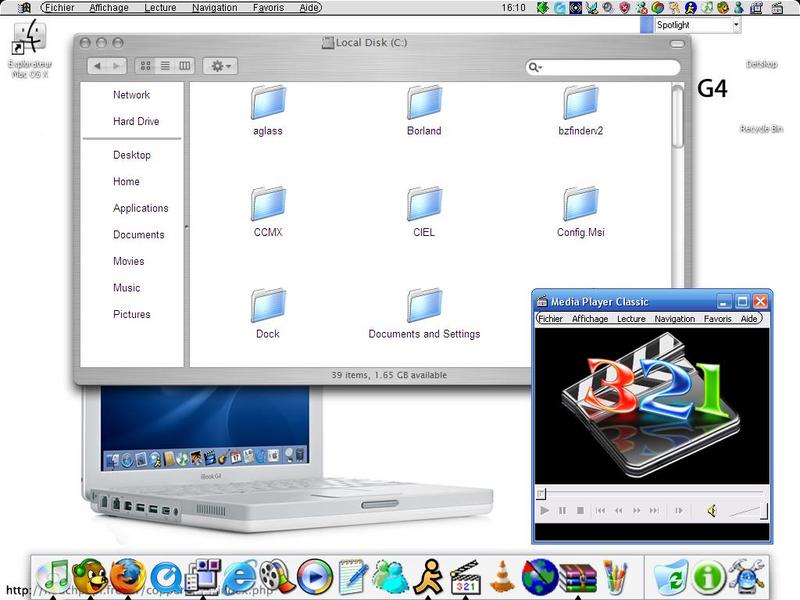This screenshot has width=800, height=600.
Task: Expand the Spotlight combo box arrow
Action: [x=736, y=24]
